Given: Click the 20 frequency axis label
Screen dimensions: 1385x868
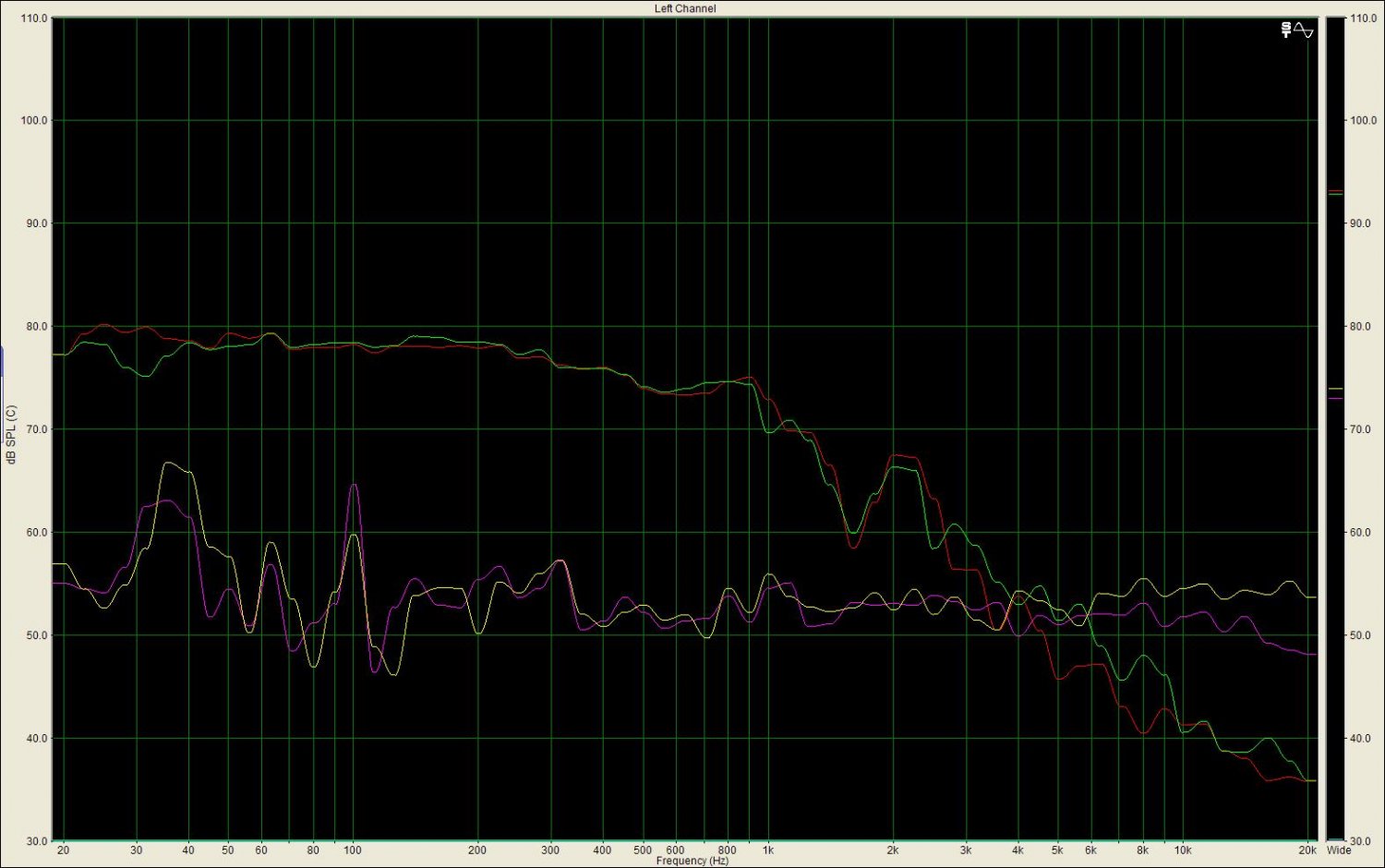Looking at the screenshot, I should [63, 850].
